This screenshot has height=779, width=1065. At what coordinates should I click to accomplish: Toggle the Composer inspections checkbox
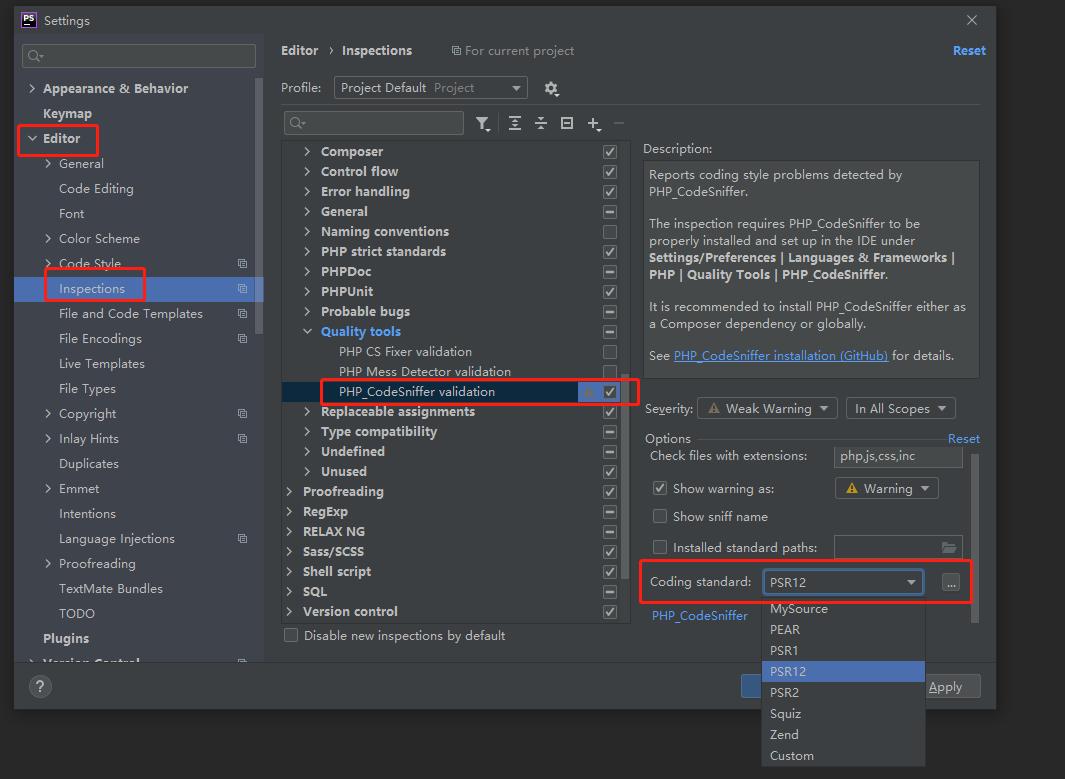coord(610,152)
